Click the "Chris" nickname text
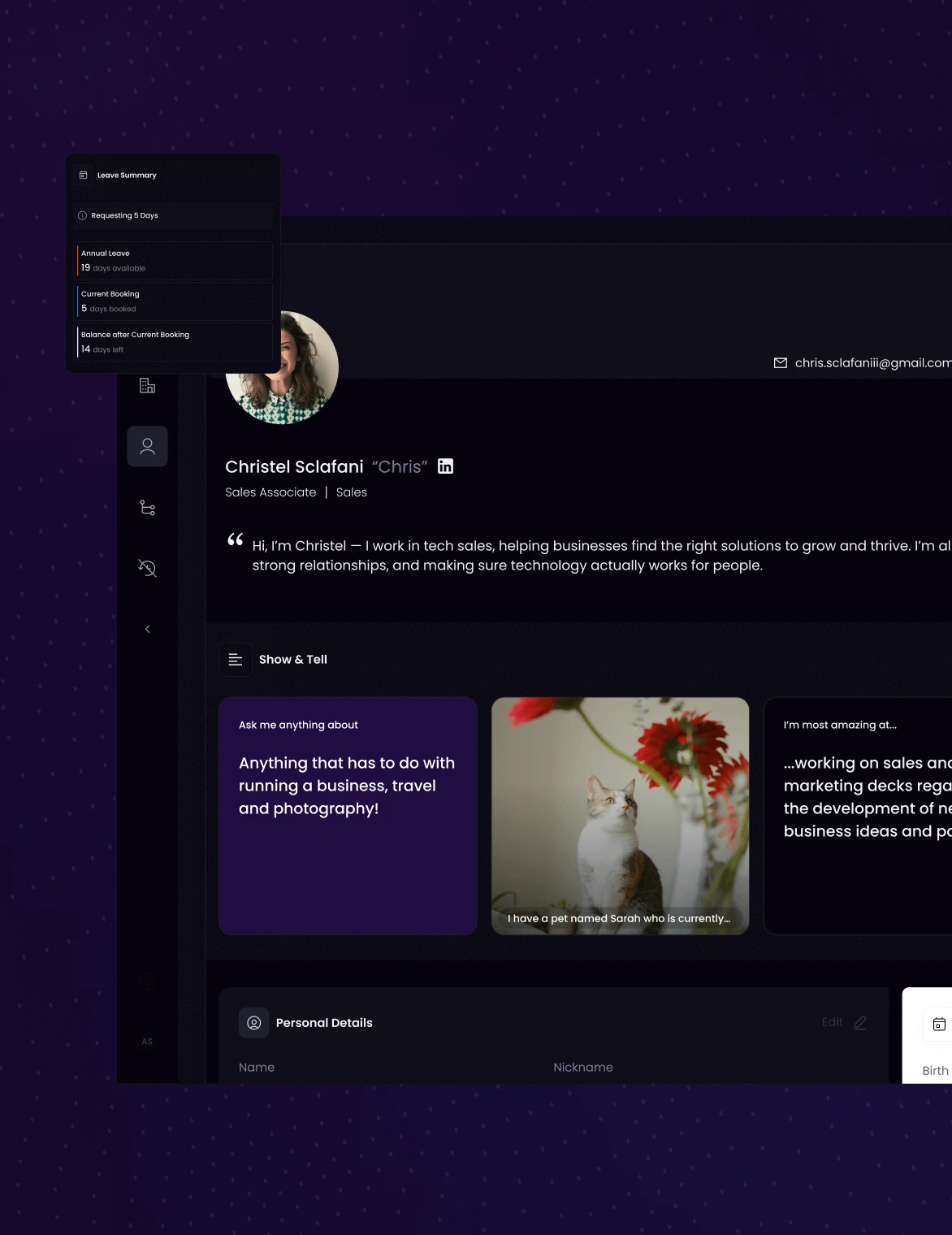952x1235 pixels. (x=400, y=466)
